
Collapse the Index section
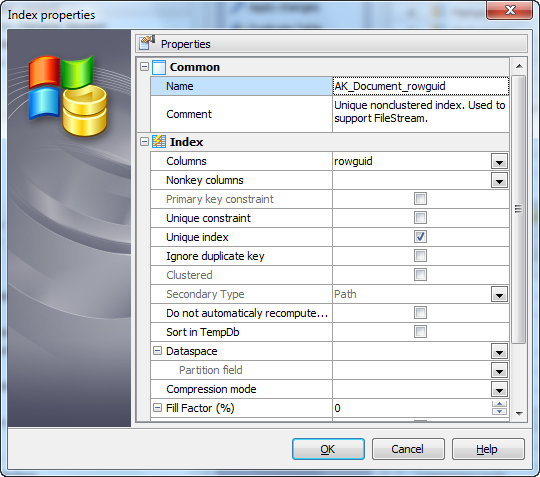coord(144,141)
